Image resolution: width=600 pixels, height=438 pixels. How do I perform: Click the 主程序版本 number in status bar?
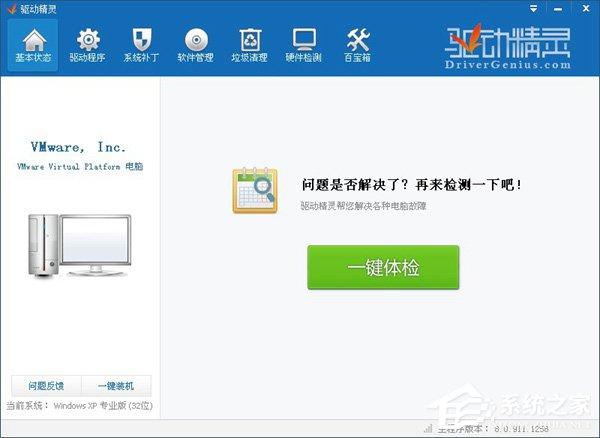pyautogui.click(x=522, y=429)
